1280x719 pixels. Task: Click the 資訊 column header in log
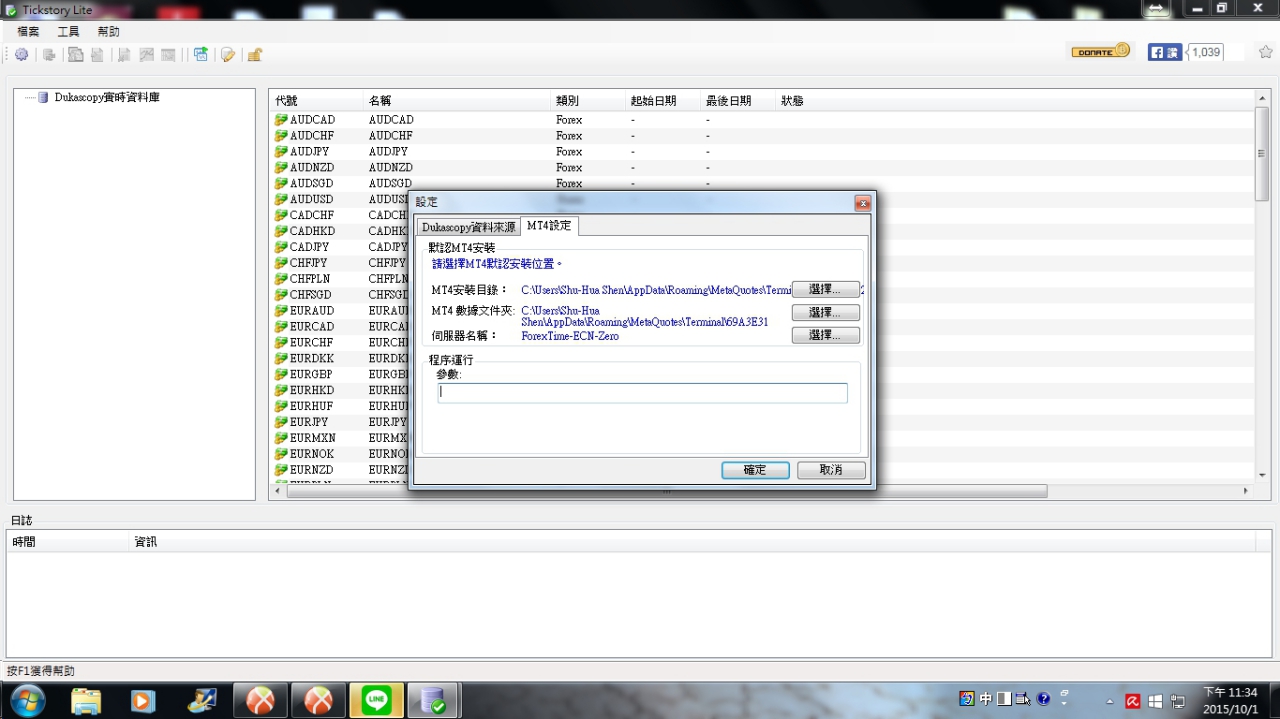tap(693, 542)
